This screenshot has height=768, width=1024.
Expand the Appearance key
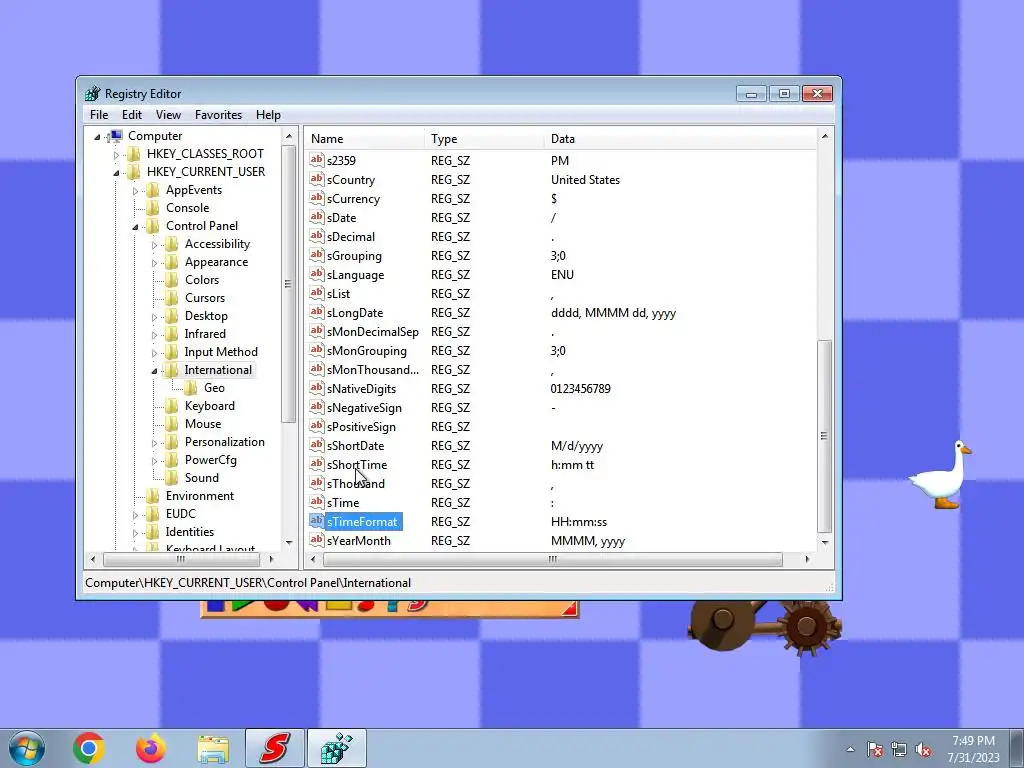point(154,263)
